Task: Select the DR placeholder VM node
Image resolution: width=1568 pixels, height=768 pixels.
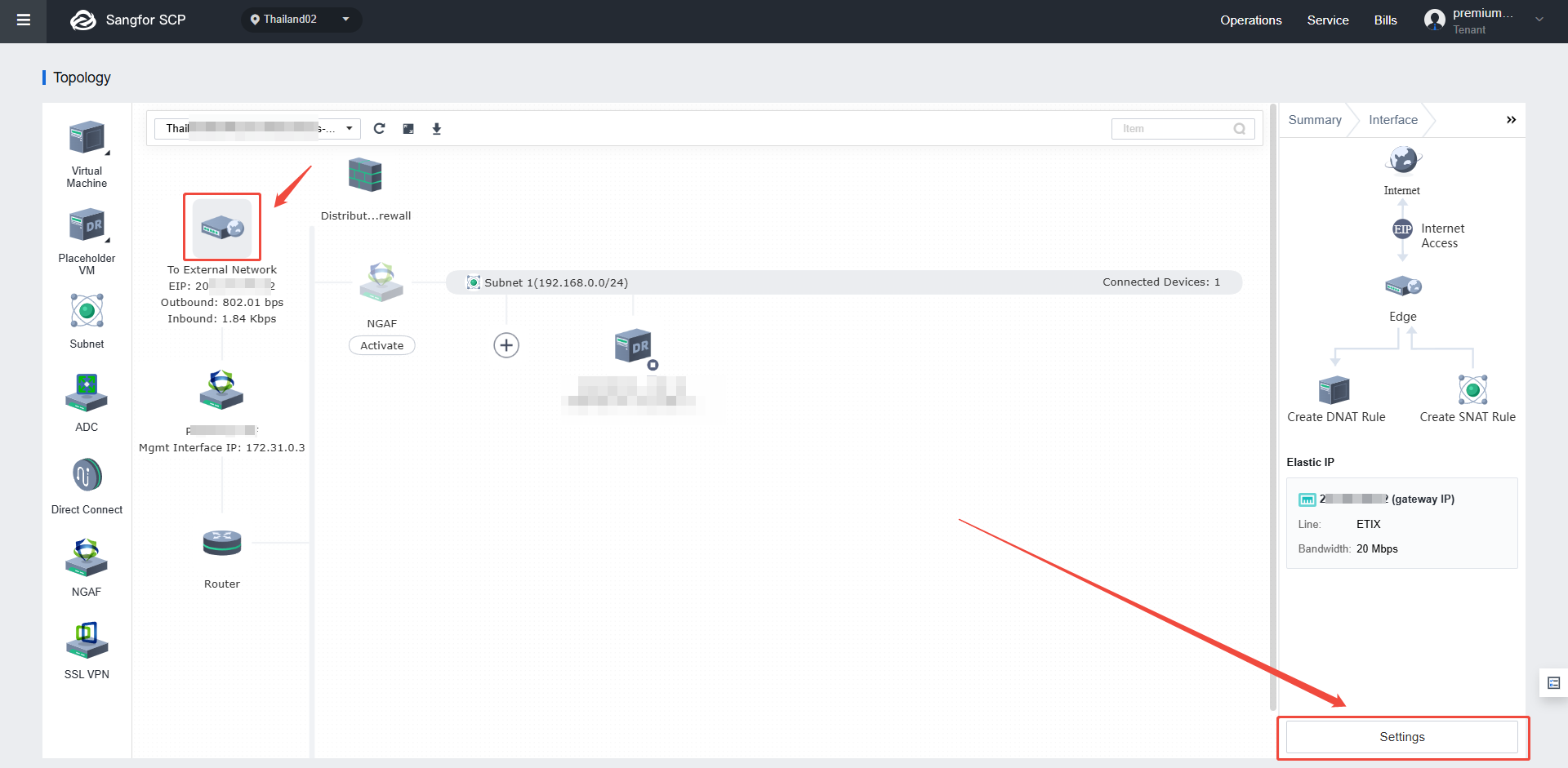Action: [633, 347]
